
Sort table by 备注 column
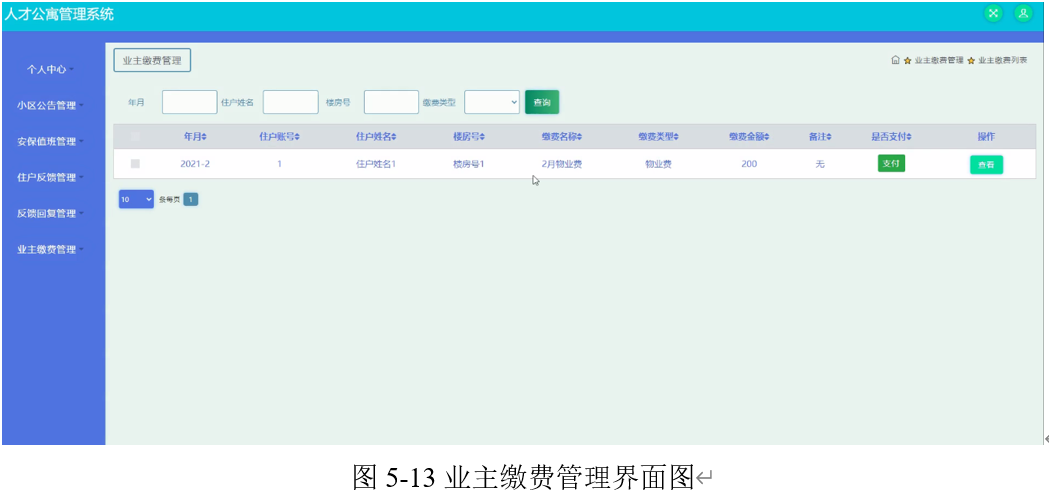pos(820,136)
